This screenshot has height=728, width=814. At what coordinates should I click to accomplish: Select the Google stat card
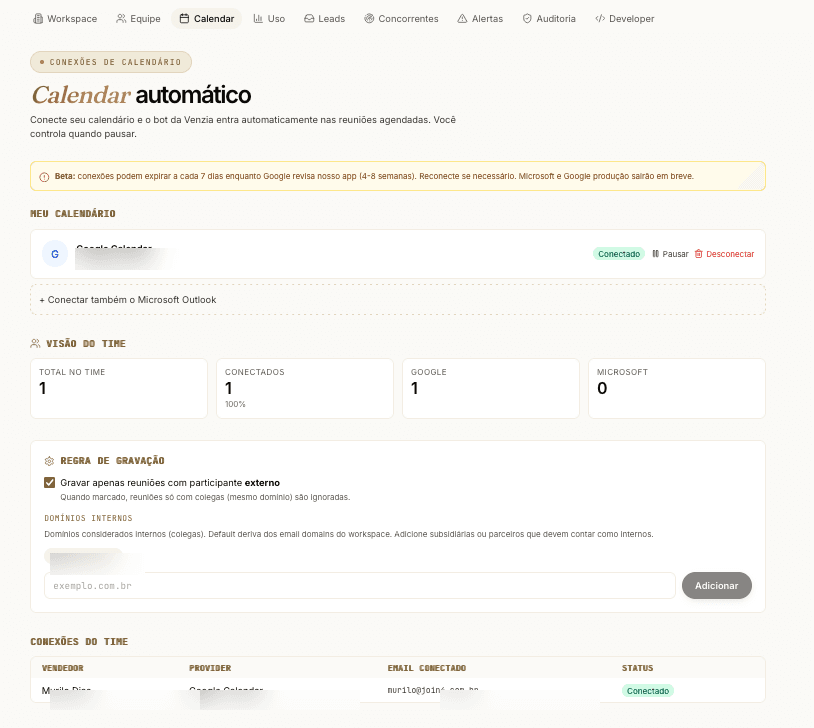[491, 388]
